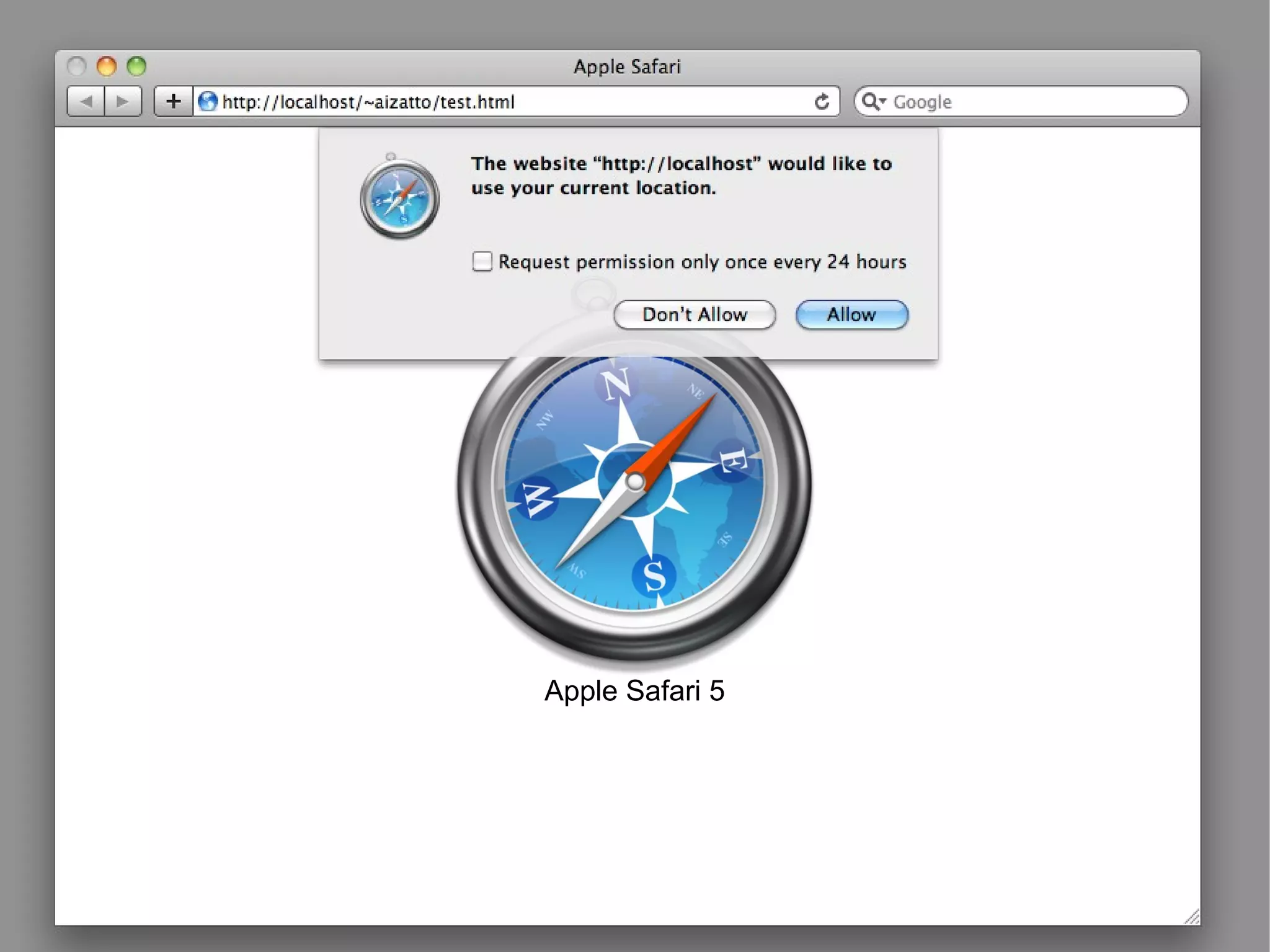
Task: Click the large Safari compass image
Action: pyautogui.click(x=634, y=490)
